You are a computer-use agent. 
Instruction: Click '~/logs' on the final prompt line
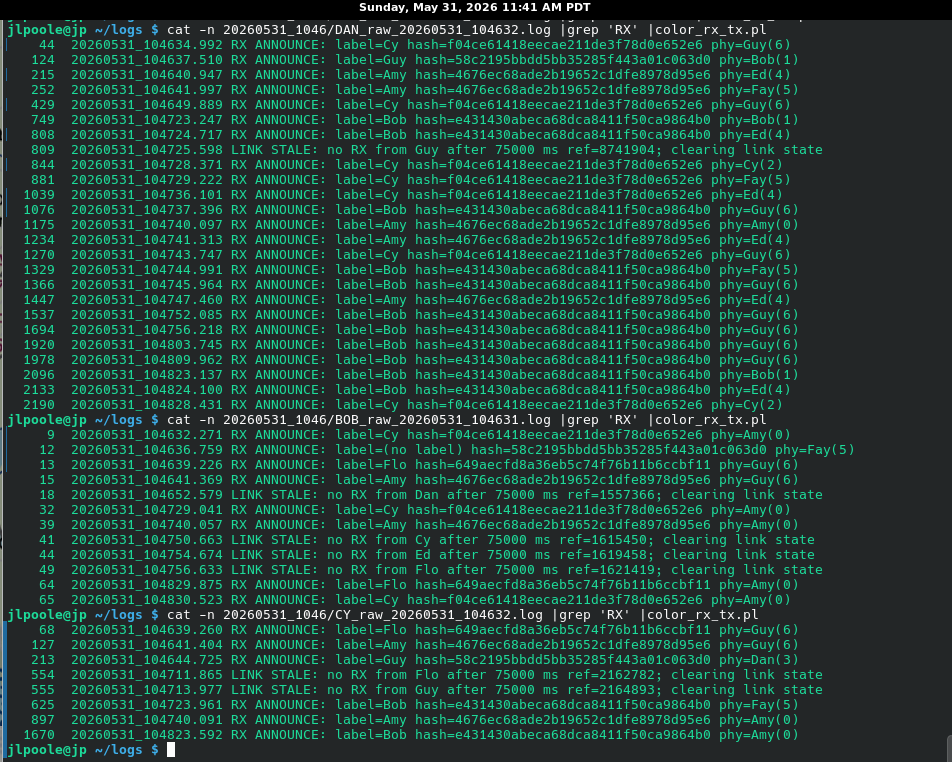(118, 750)
